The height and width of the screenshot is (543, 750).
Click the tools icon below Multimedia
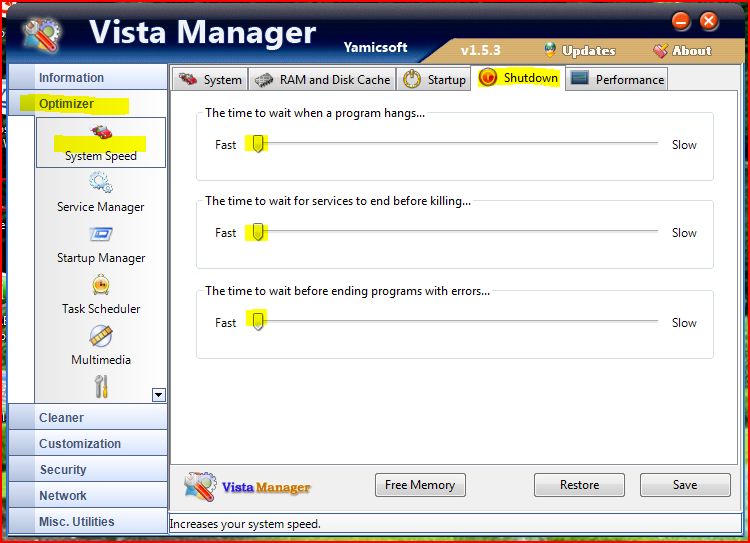(x=101, y=386)
